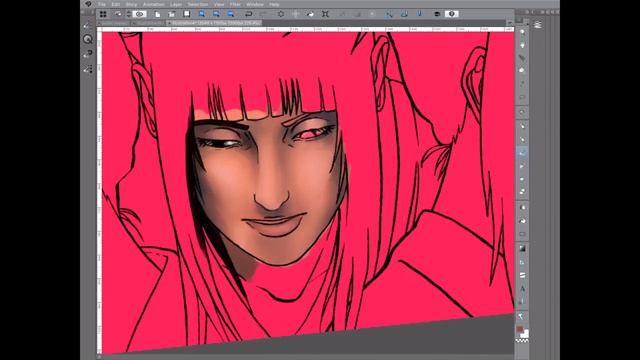Screen dimensions: 640x360
Task: Open the stacked-layers palette icon on right dock
Action: [538, 25]
